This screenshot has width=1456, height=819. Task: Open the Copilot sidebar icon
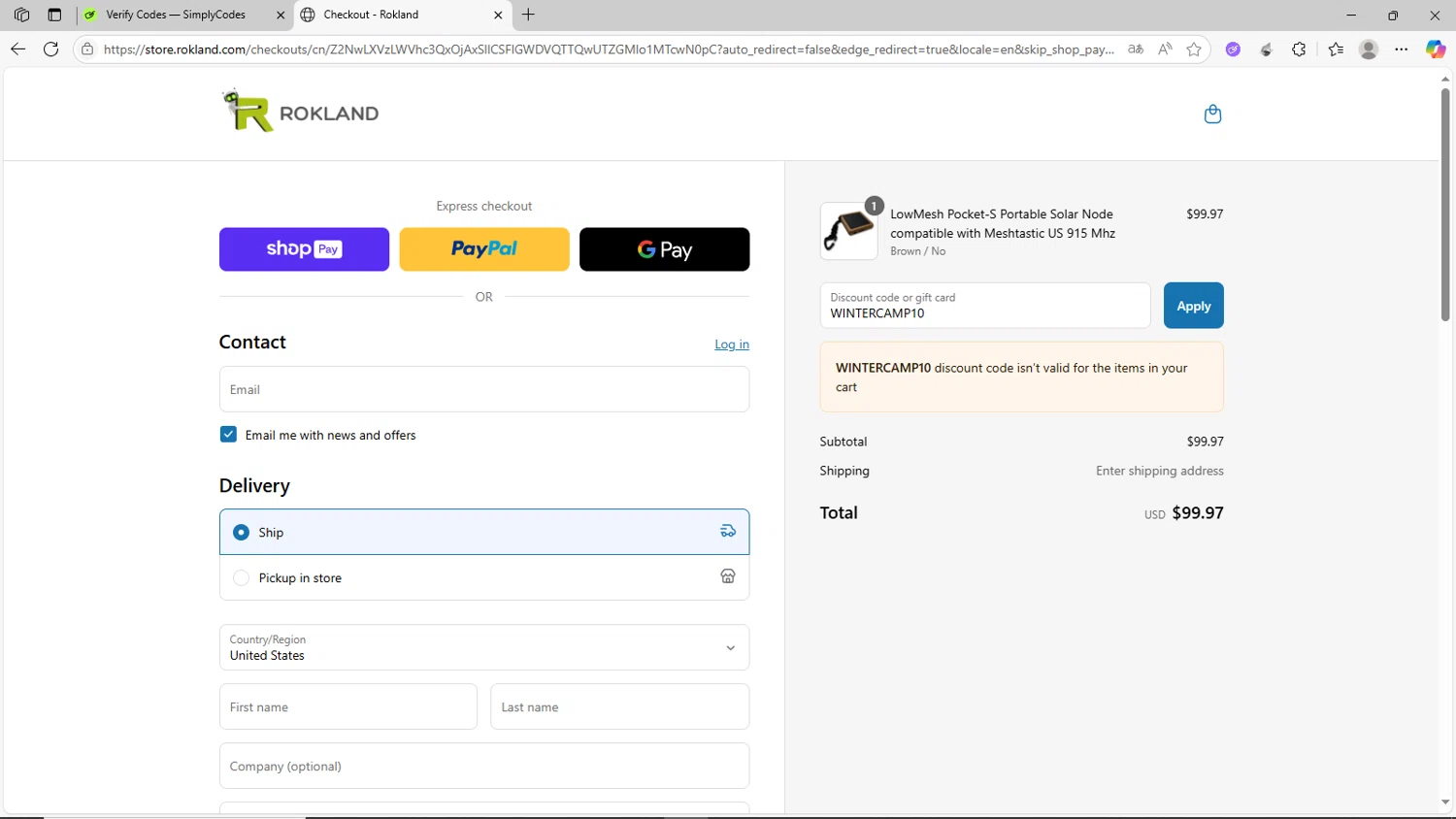pyautogui.click(x=1435, y=49)
